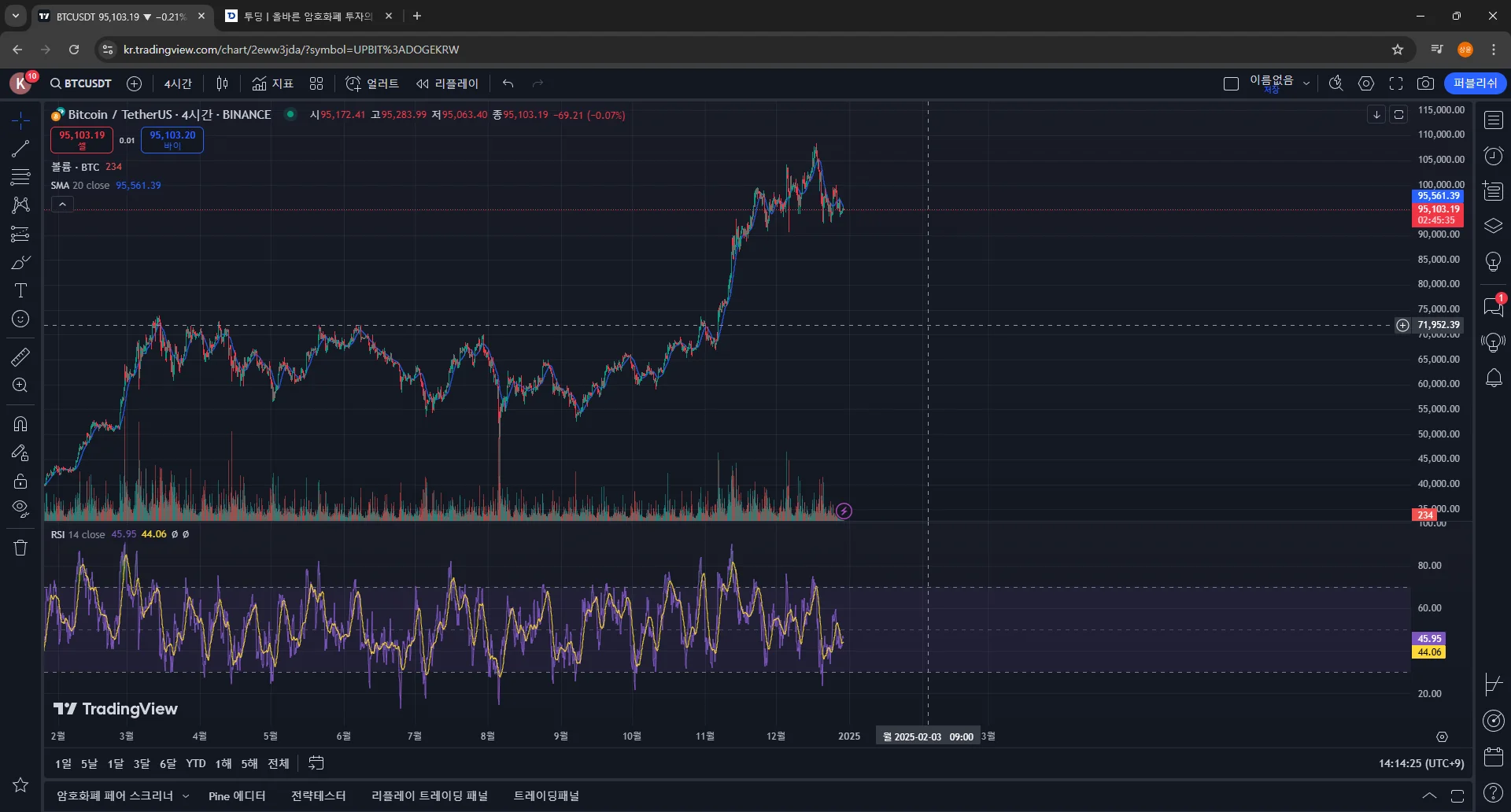Viewport: 1511px width, 812px height.
Task: Collapse the indicator legend chevron
Action: 62,205
